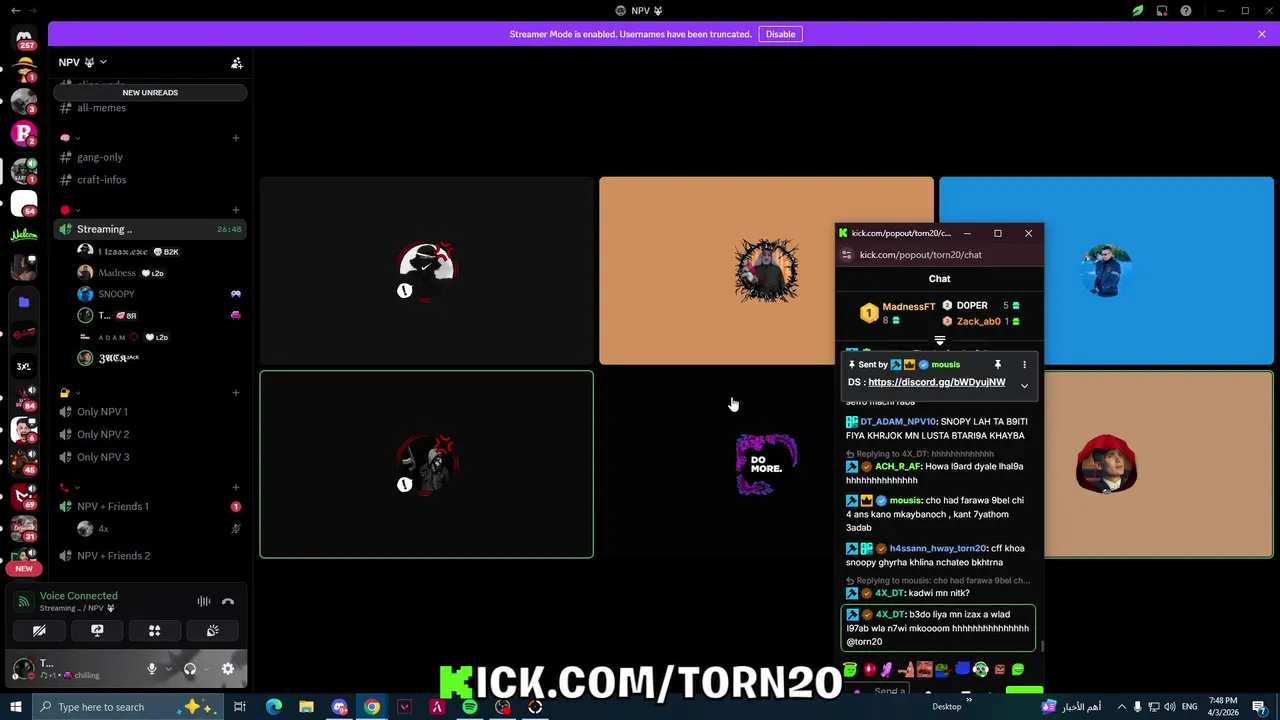Click username mousis in Kick chat
The width and height of the screenshot is (1280, 720).
906,500
